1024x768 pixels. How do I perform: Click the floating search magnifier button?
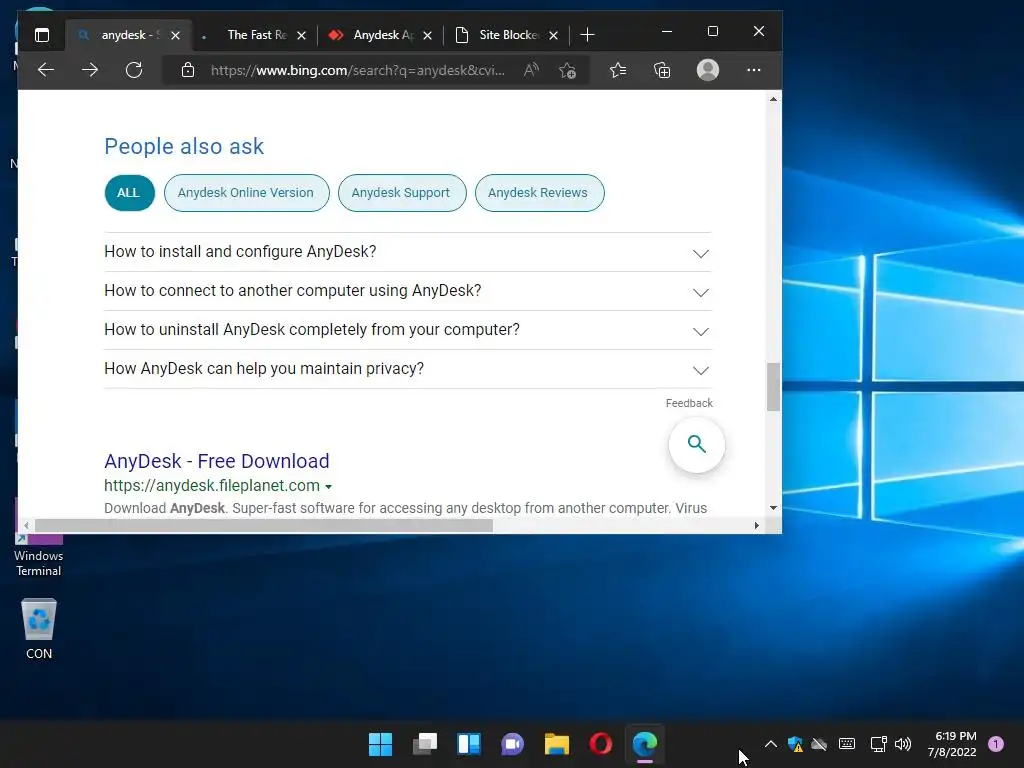[697, 444]
